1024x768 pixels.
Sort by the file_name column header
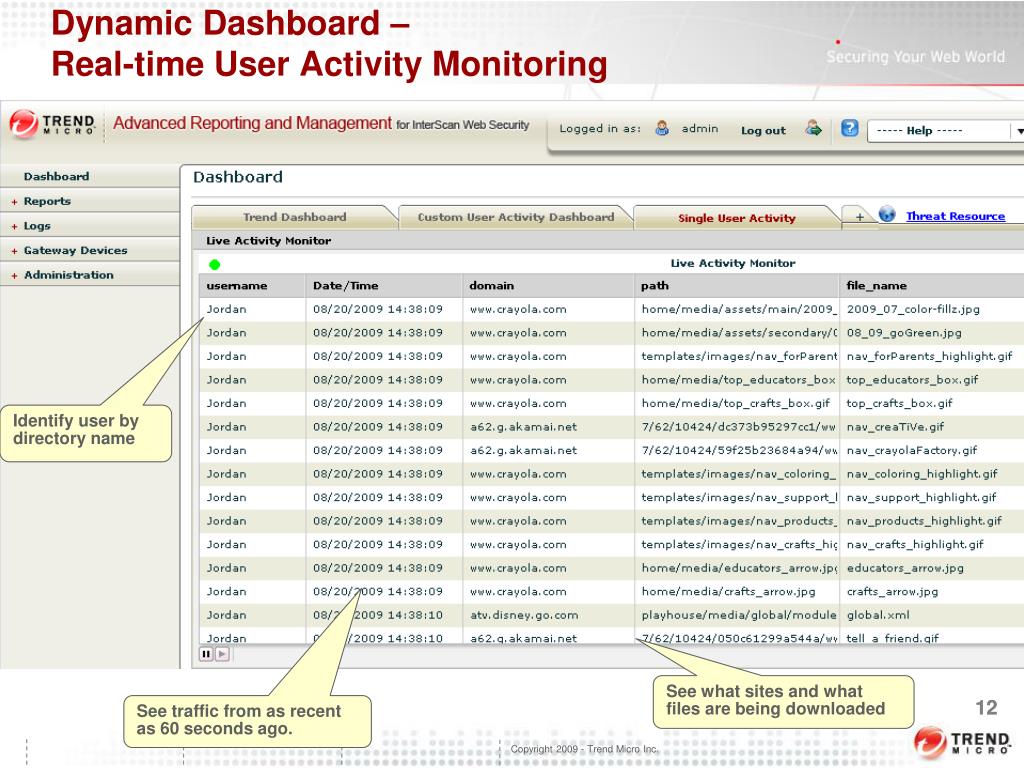(931, 285)
